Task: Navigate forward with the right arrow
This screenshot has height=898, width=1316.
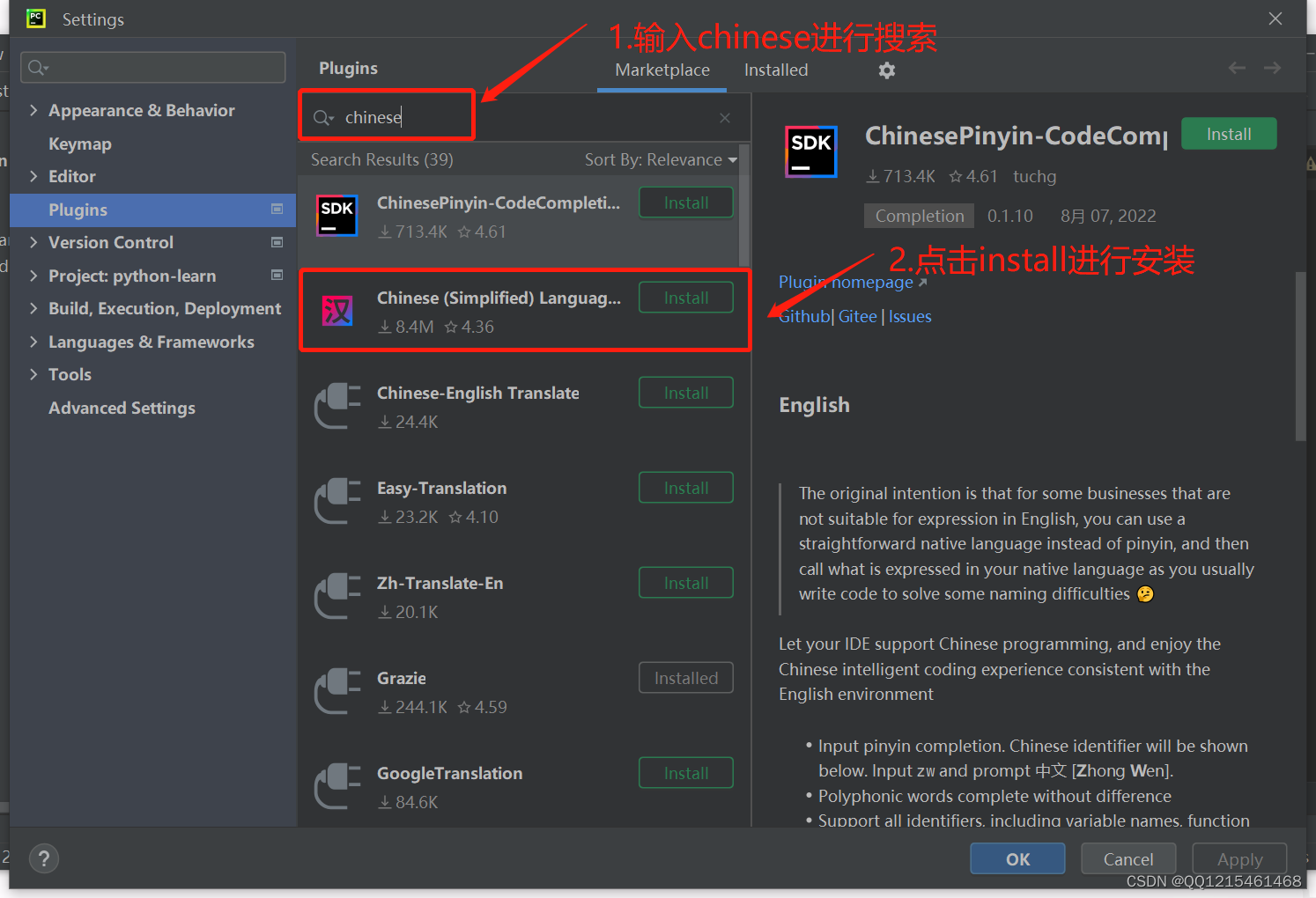Action: pyautogui.click(x=1272, y=68)
